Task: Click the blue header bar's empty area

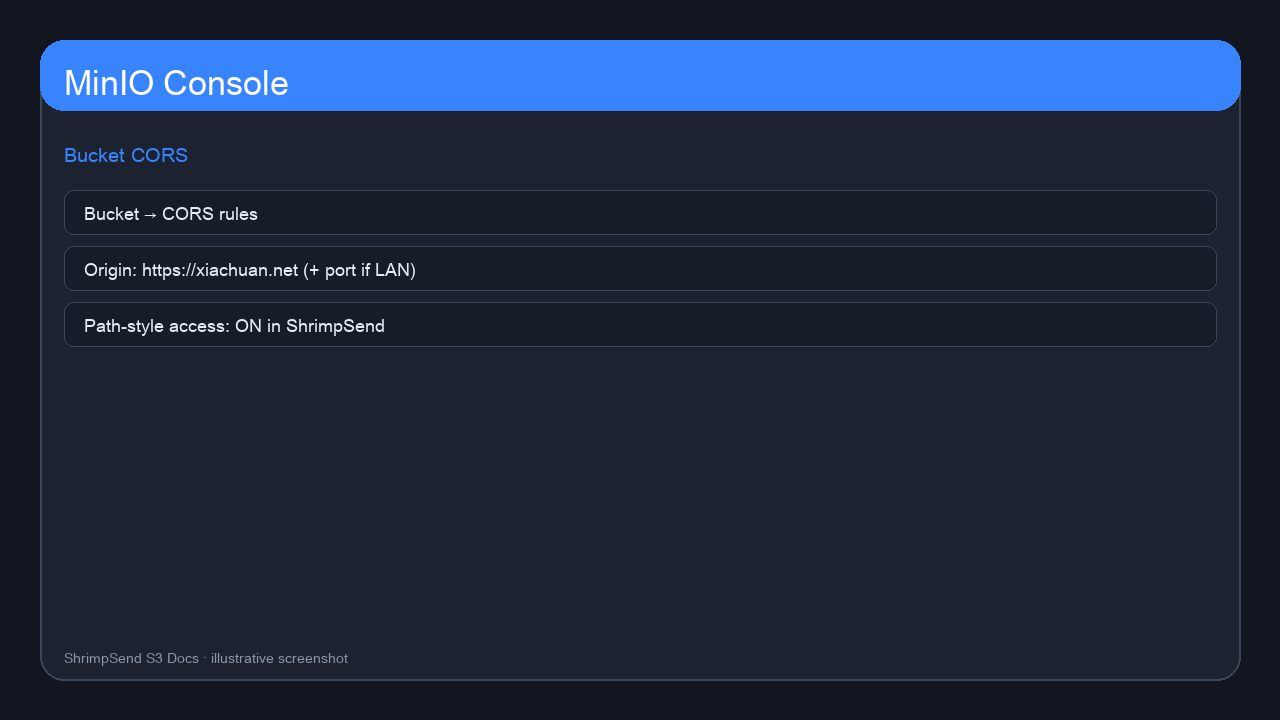Action: pos(760,76)
